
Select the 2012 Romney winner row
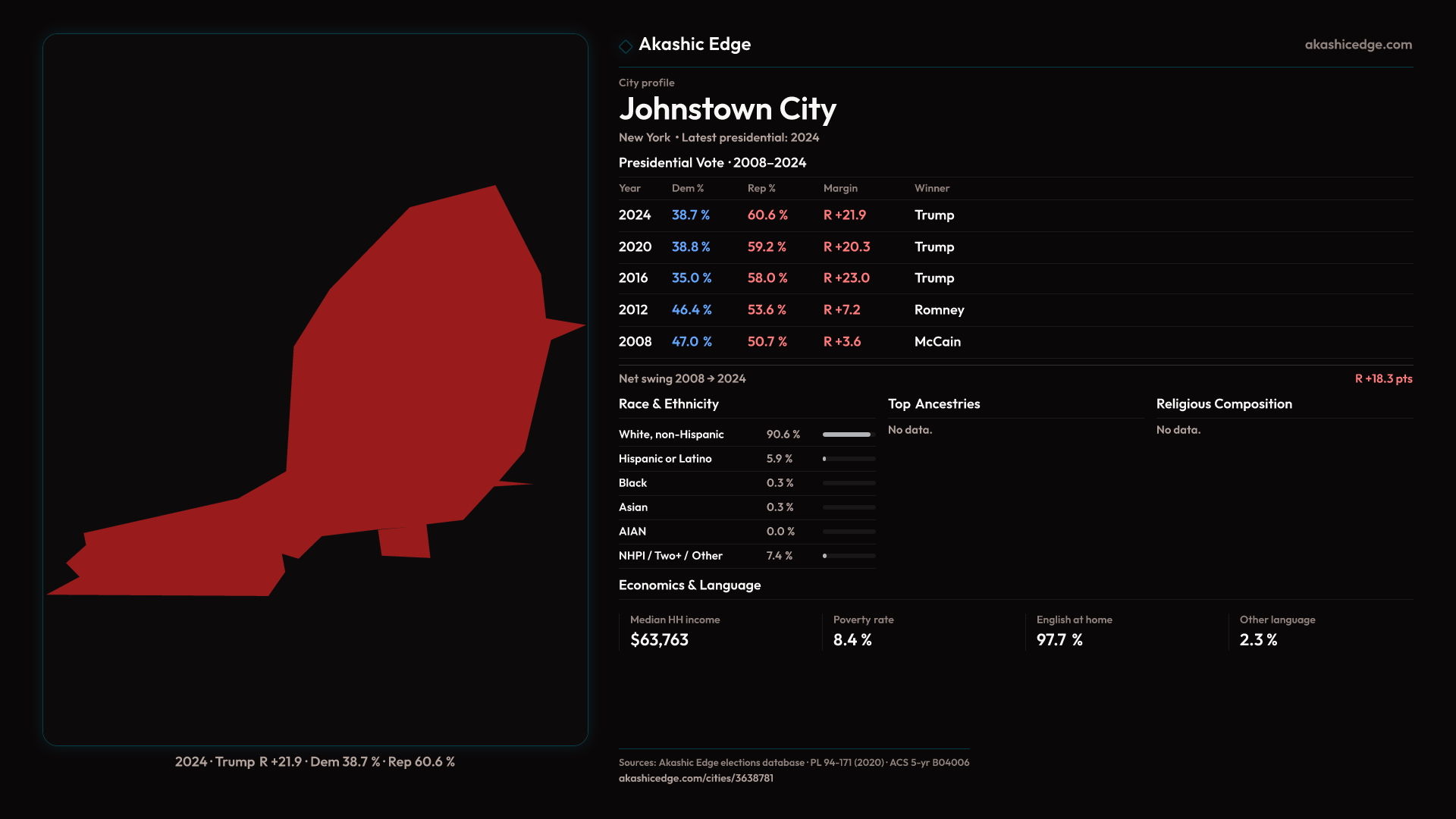939,310
